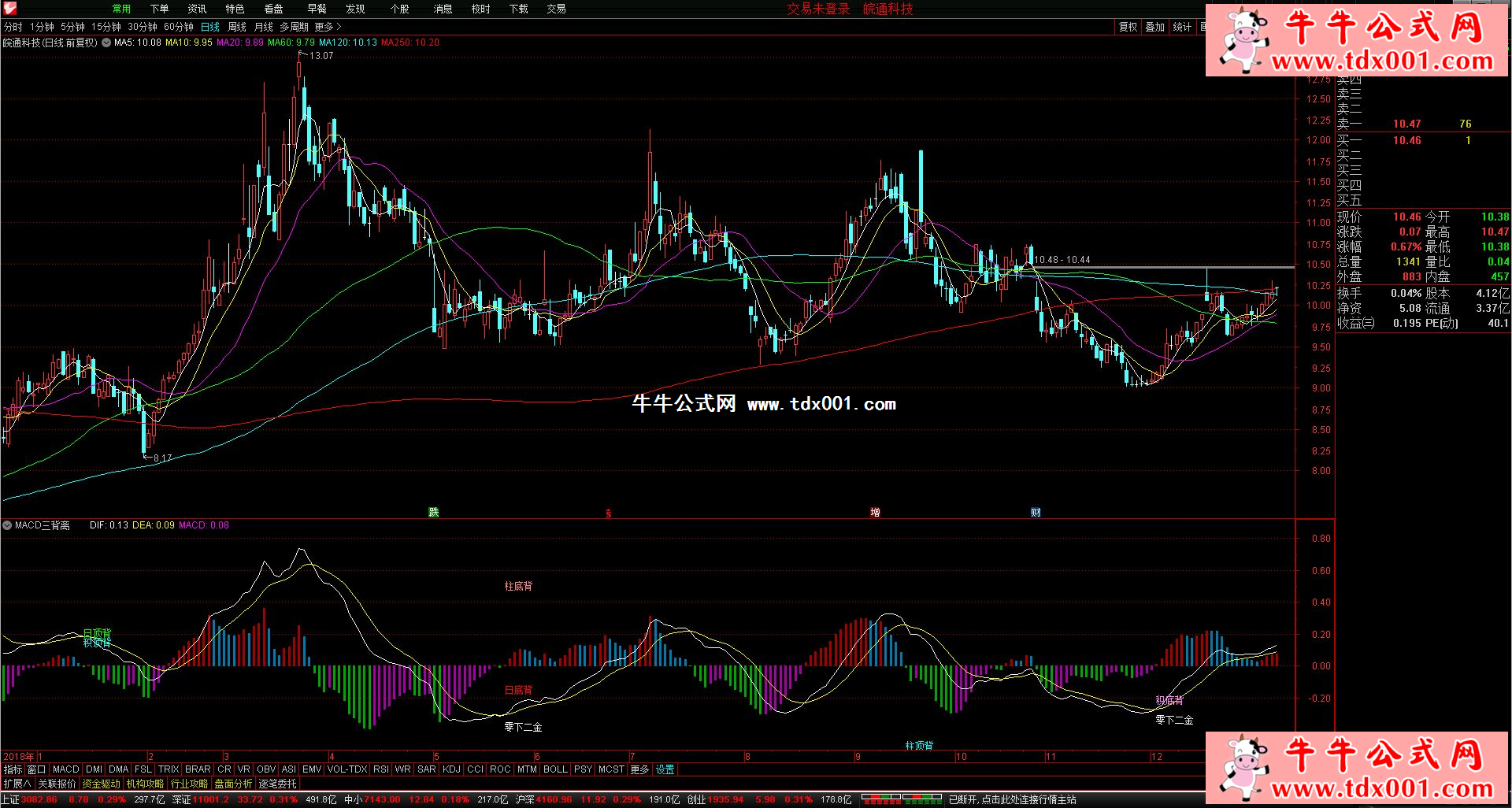
Task: Click the 窗口 tab
Action: pos(36,769)
